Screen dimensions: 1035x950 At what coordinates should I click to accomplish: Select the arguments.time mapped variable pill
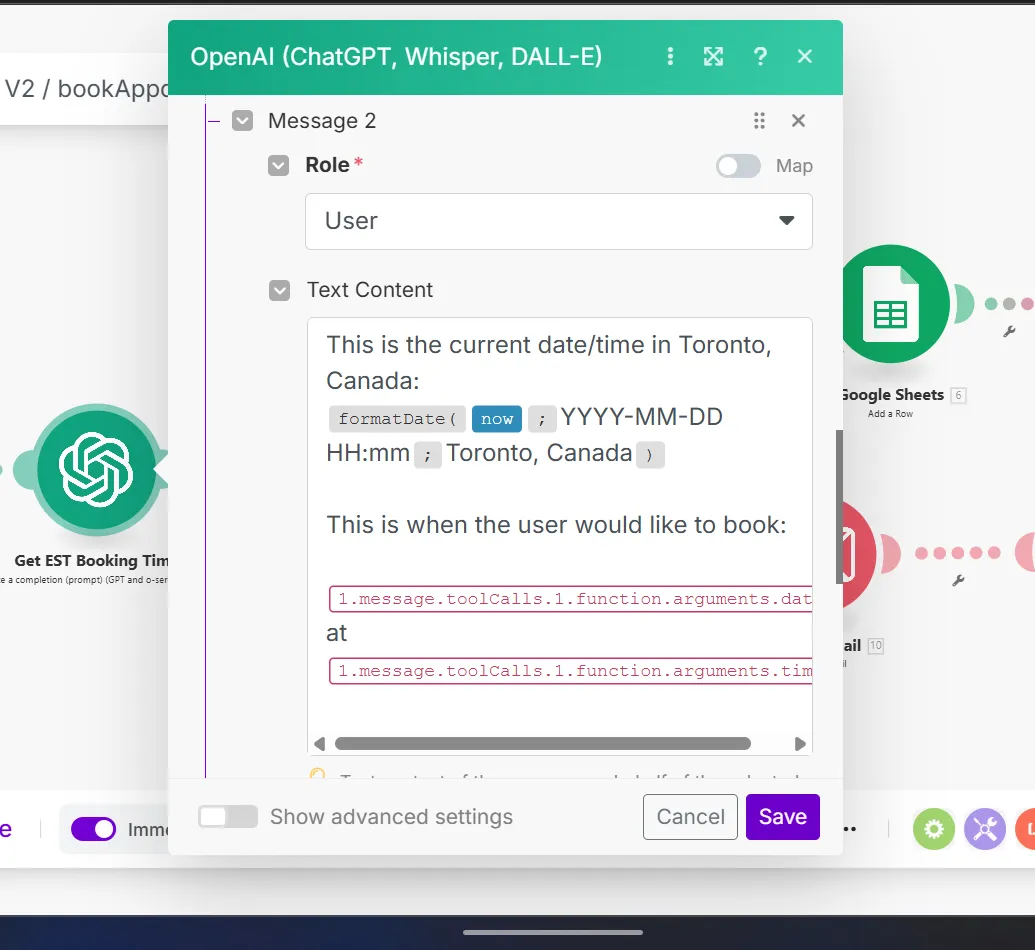point(571,671)
